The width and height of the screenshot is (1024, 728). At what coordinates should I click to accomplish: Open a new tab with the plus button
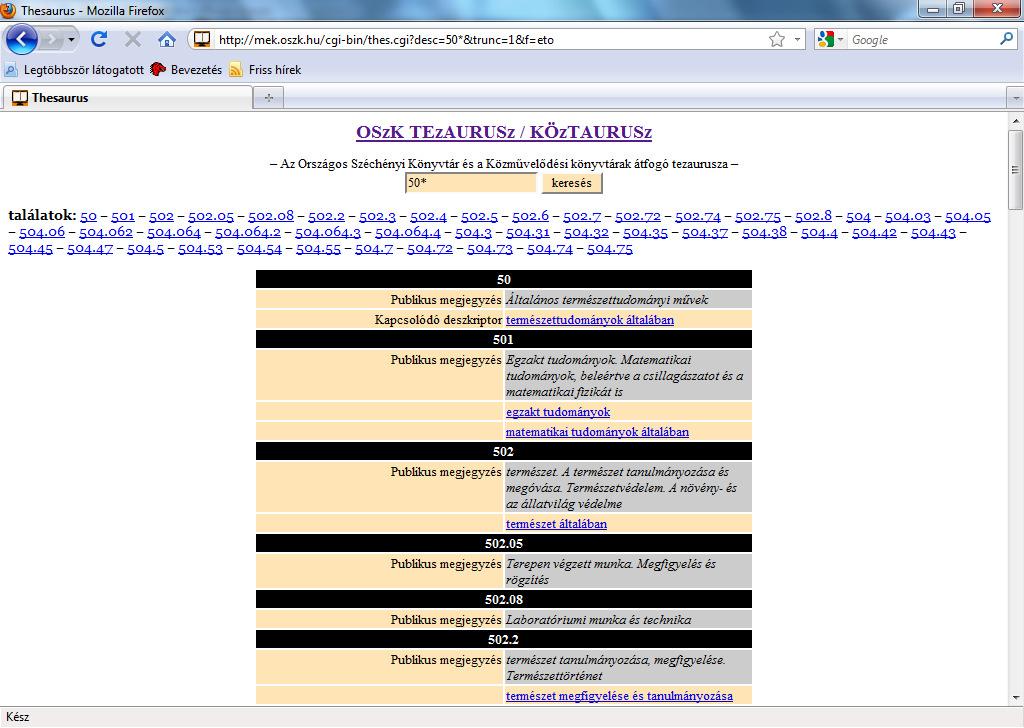click(x=268, y=98)
